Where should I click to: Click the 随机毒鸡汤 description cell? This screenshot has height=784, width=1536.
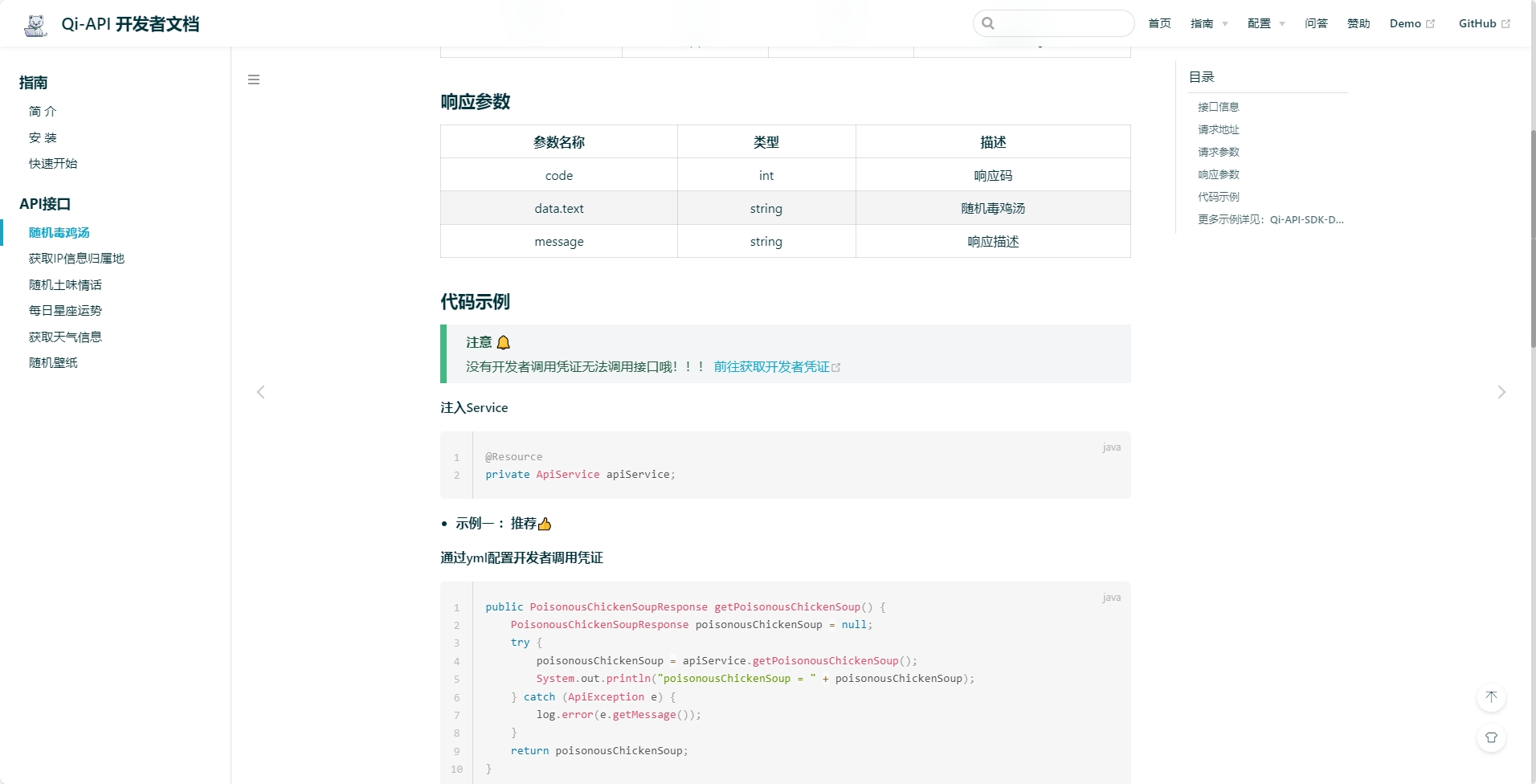(993, 208)
